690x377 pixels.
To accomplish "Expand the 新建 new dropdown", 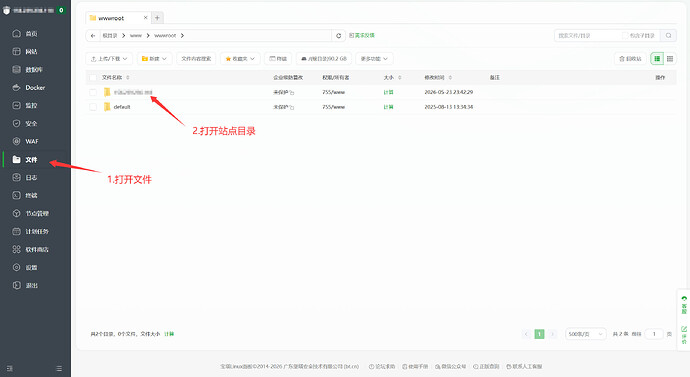I will coord(154,59).
